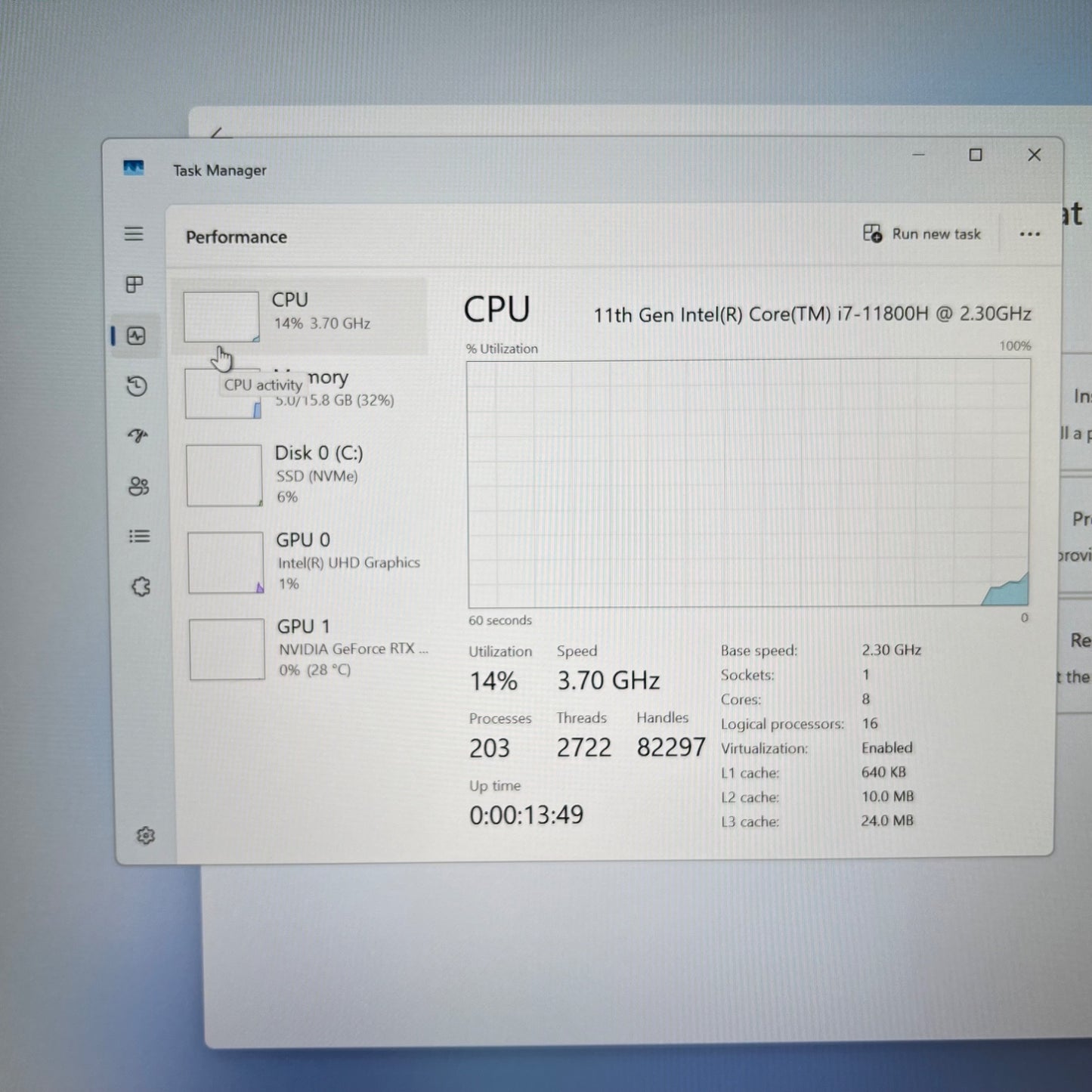Click the Speed value 3.70 GHz under the graph

pos(608,681)
